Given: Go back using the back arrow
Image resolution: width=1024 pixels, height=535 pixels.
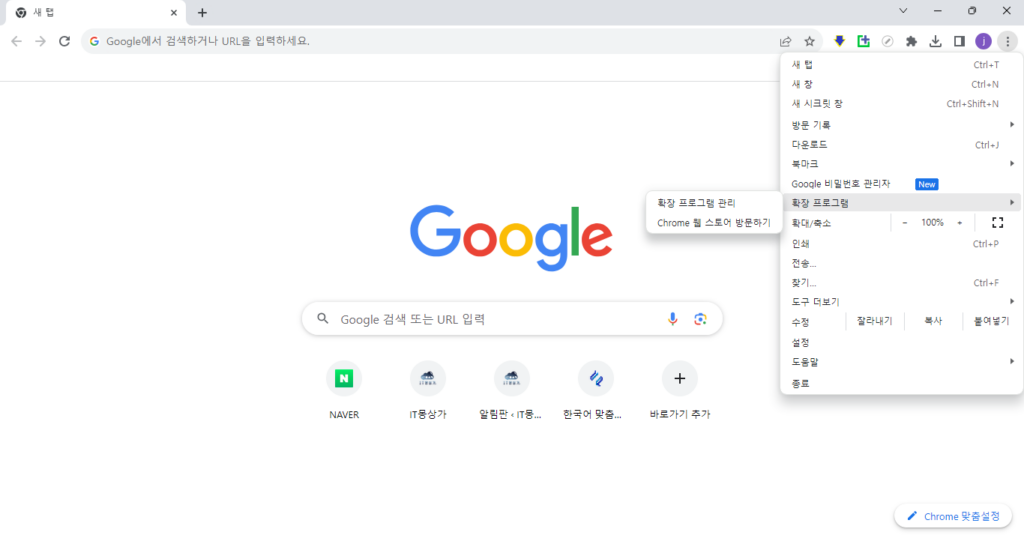Looking at the screenshot, I should 16,41.
